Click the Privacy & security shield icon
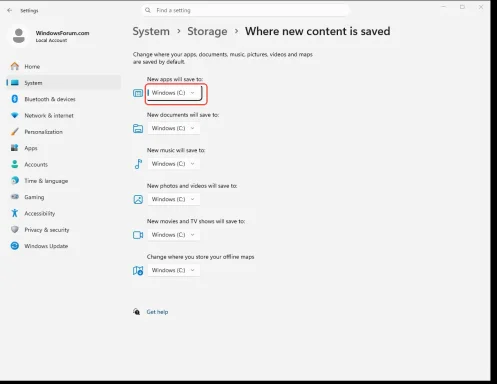The width and height of the screenshot is (497, 384). [x=15, y=229]
